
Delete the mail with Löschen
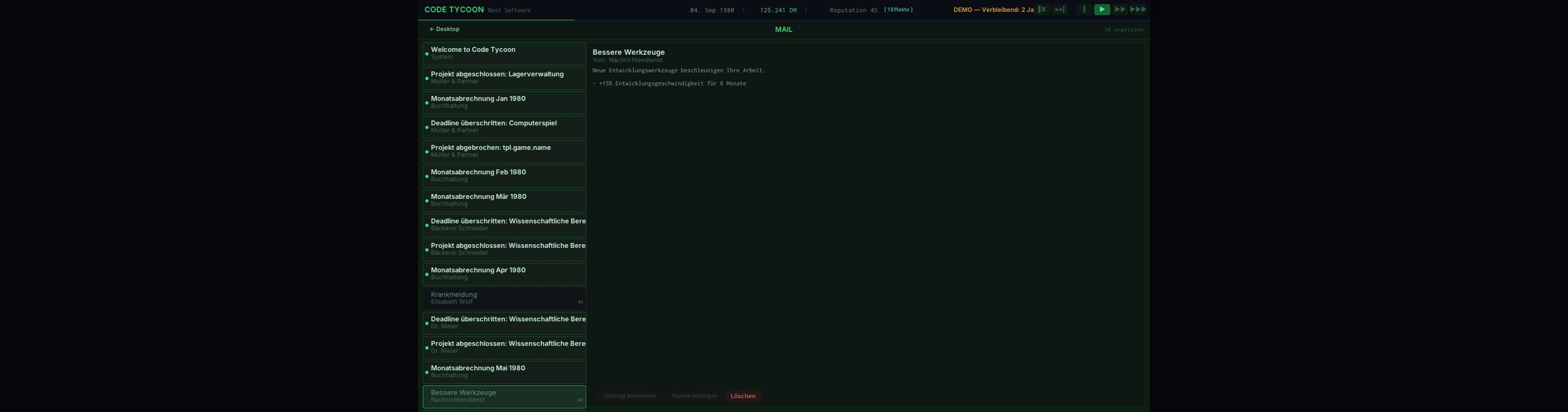(743, 396)
